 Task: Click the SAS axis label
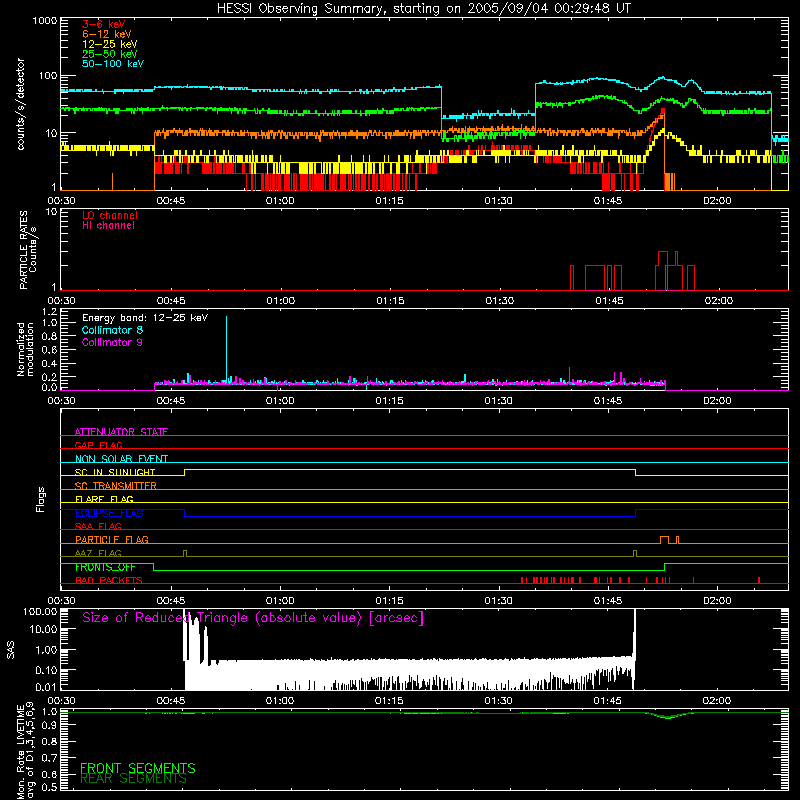point(11,651)
